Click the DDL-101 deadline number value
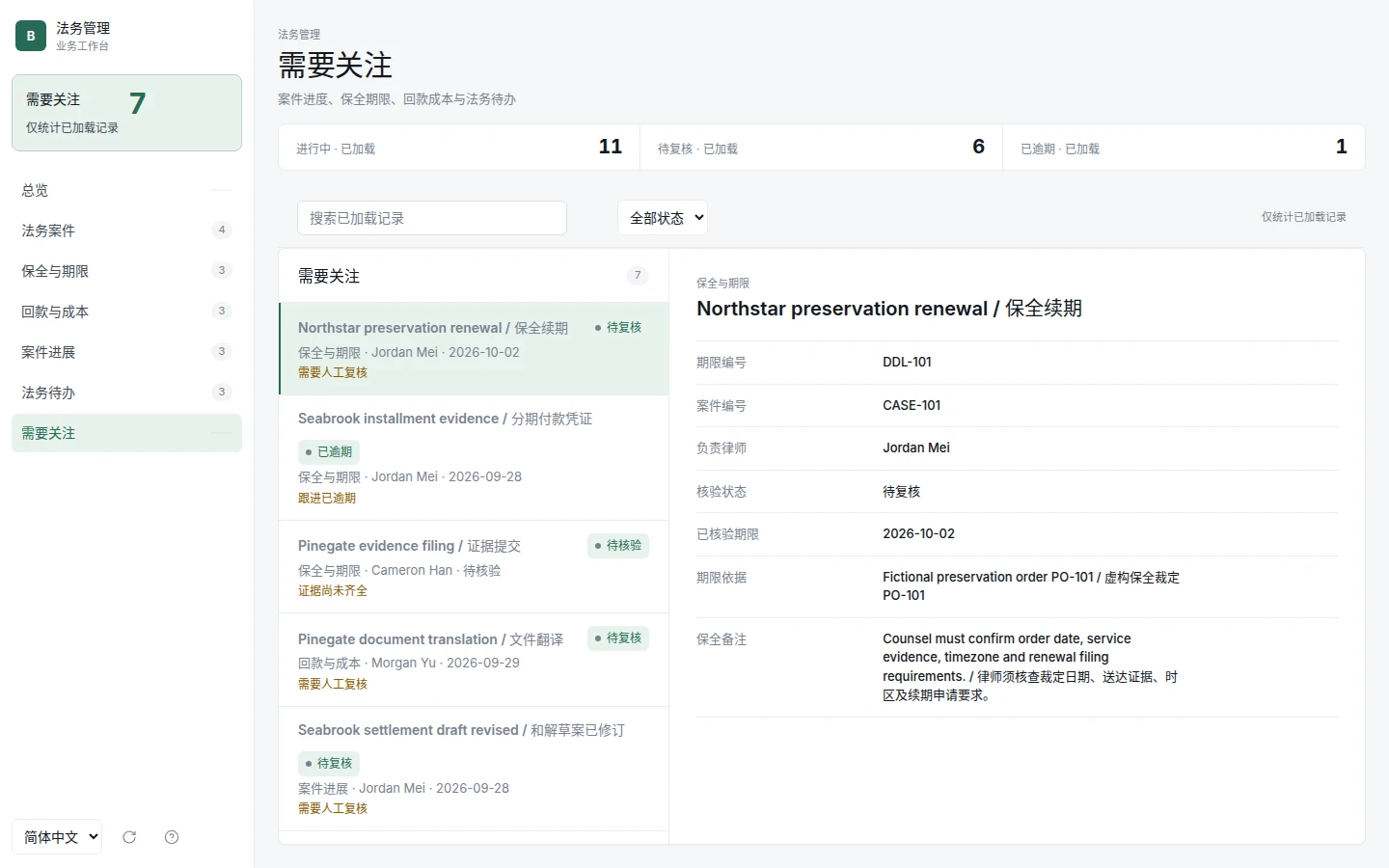Viewport: 1389px width, 868px height. 907,362
